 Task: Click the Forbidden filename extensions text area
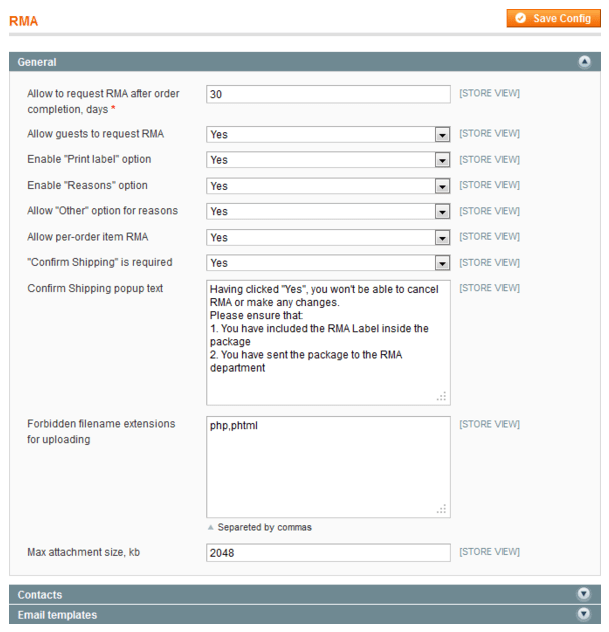(328, 467)
